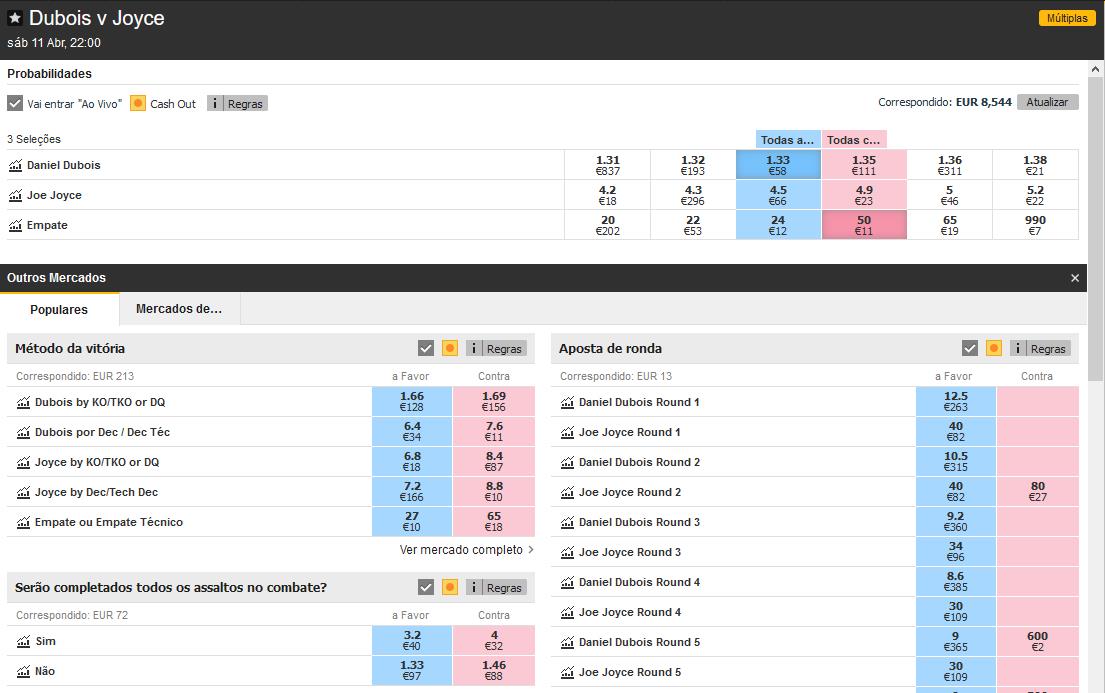The width and height of the screenshot is (1105, 693).
Task: Click odds 5.2 for Joe Joyce
Action: (1035, 195)
